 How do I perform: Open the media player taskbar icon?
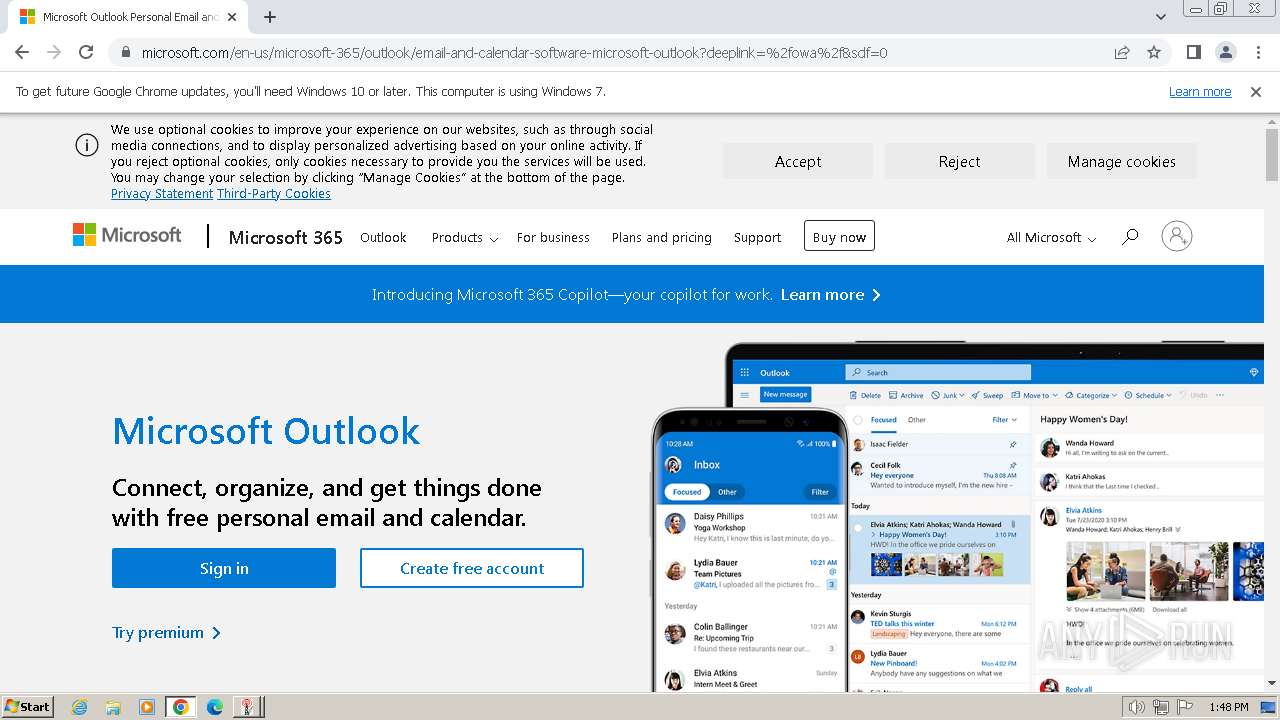click(x=147, y=707)
